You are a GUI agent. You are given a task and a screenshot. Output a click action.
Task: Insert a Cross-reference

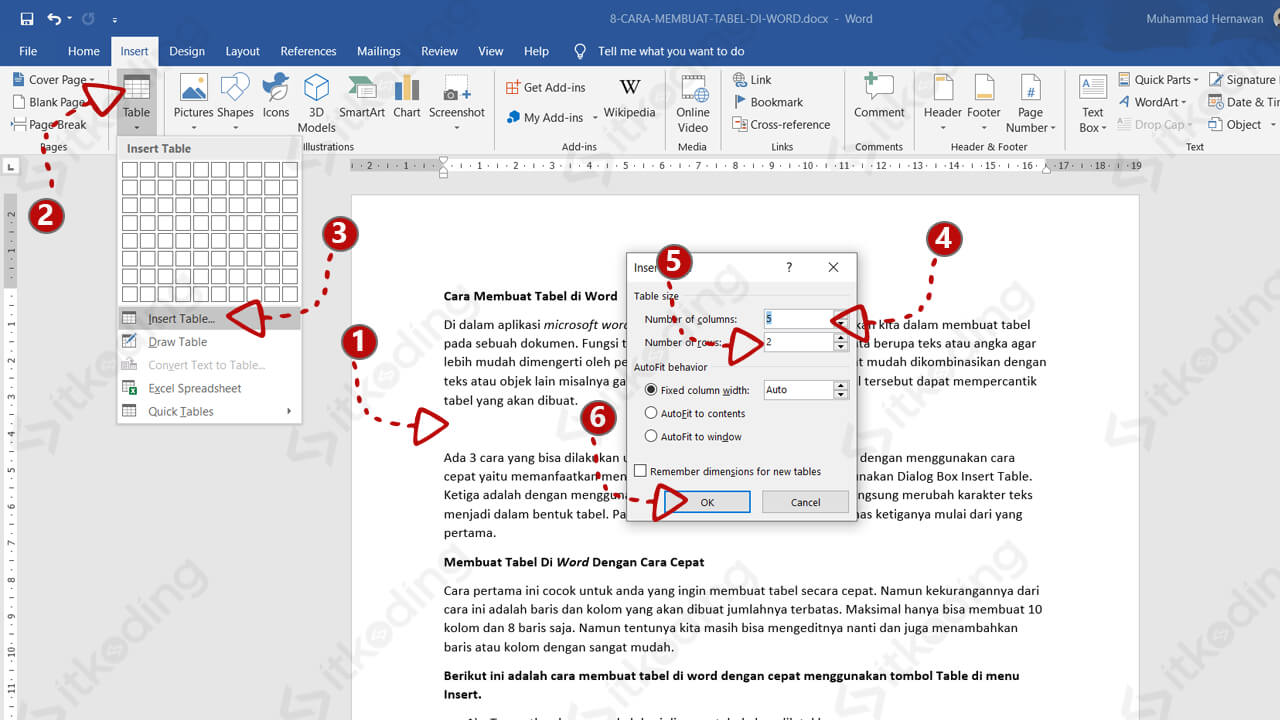[782, 125]
